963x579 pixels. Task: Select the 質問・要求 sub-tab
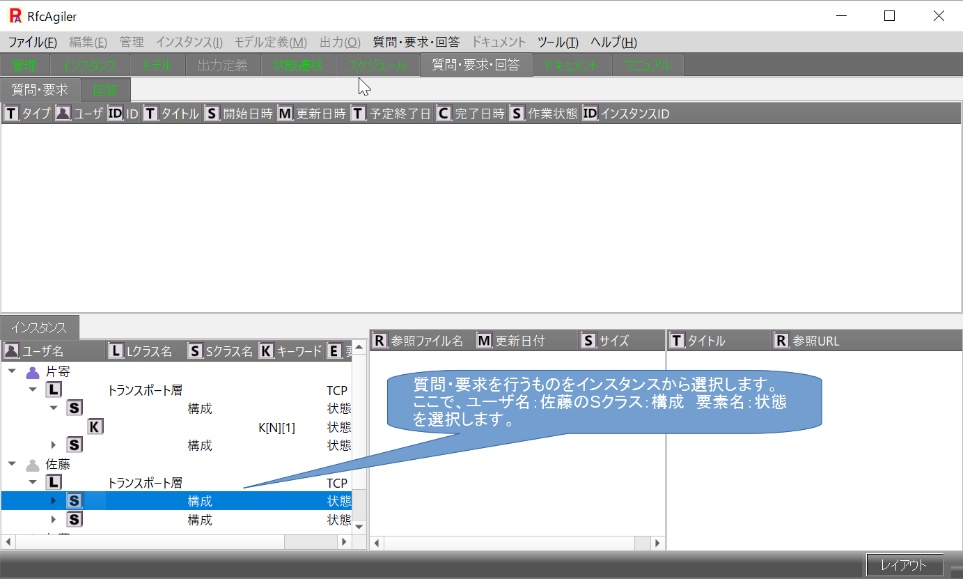[x=40, y=90]
